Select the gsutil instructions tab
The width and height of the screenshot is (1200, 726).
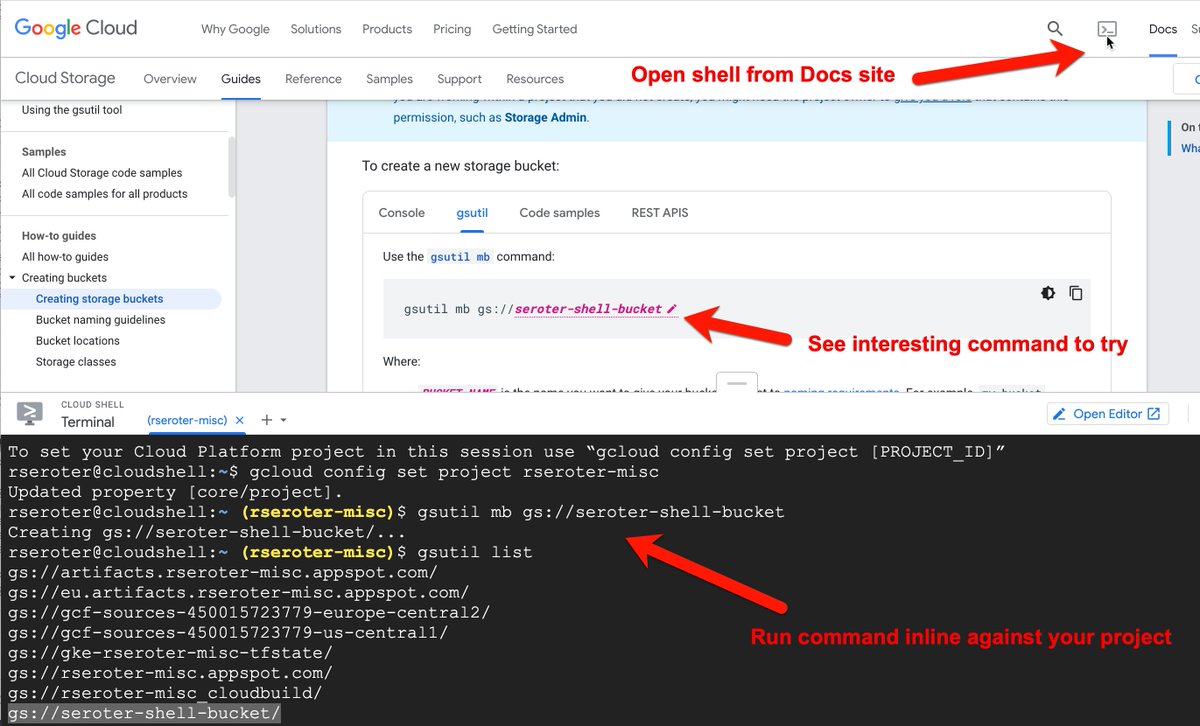[472, 213]
